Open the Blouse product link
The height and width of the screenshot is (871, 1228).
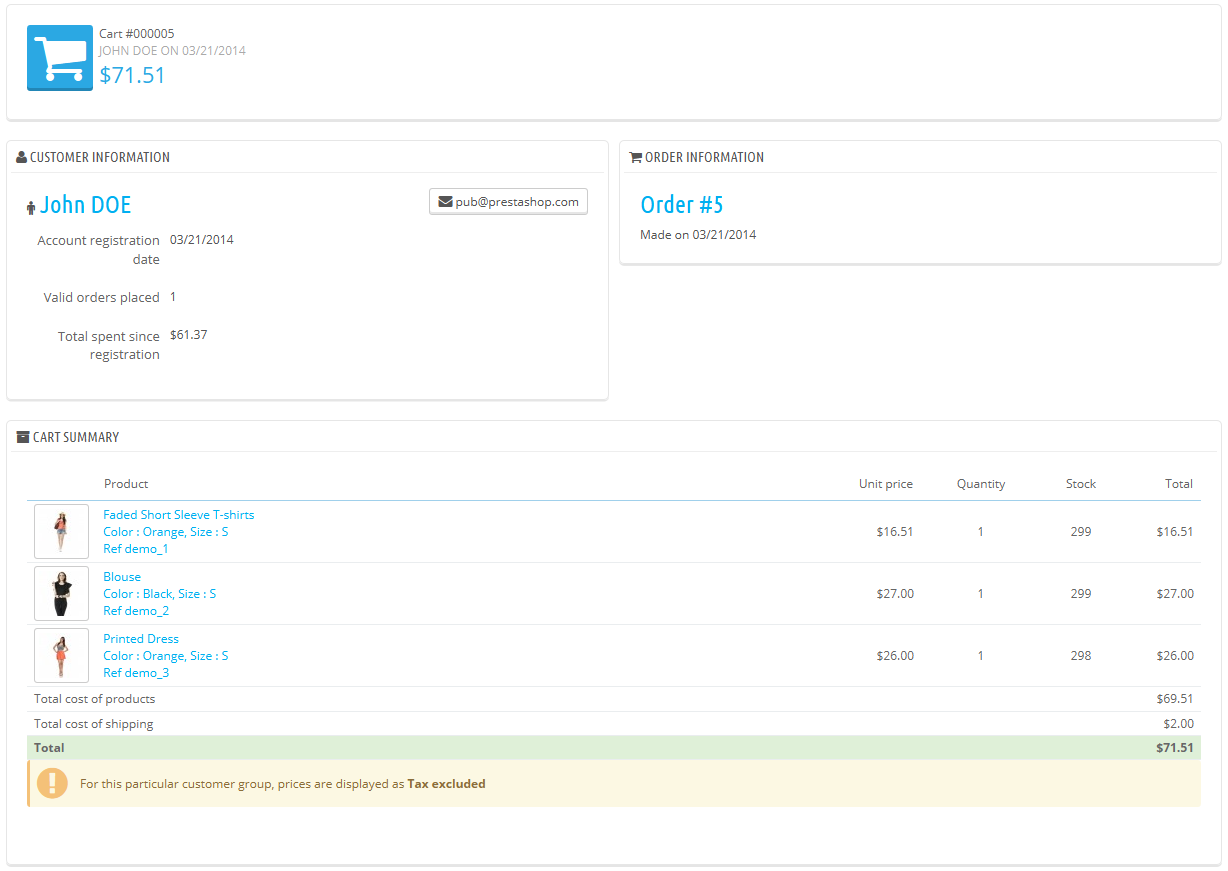[122, 577]
